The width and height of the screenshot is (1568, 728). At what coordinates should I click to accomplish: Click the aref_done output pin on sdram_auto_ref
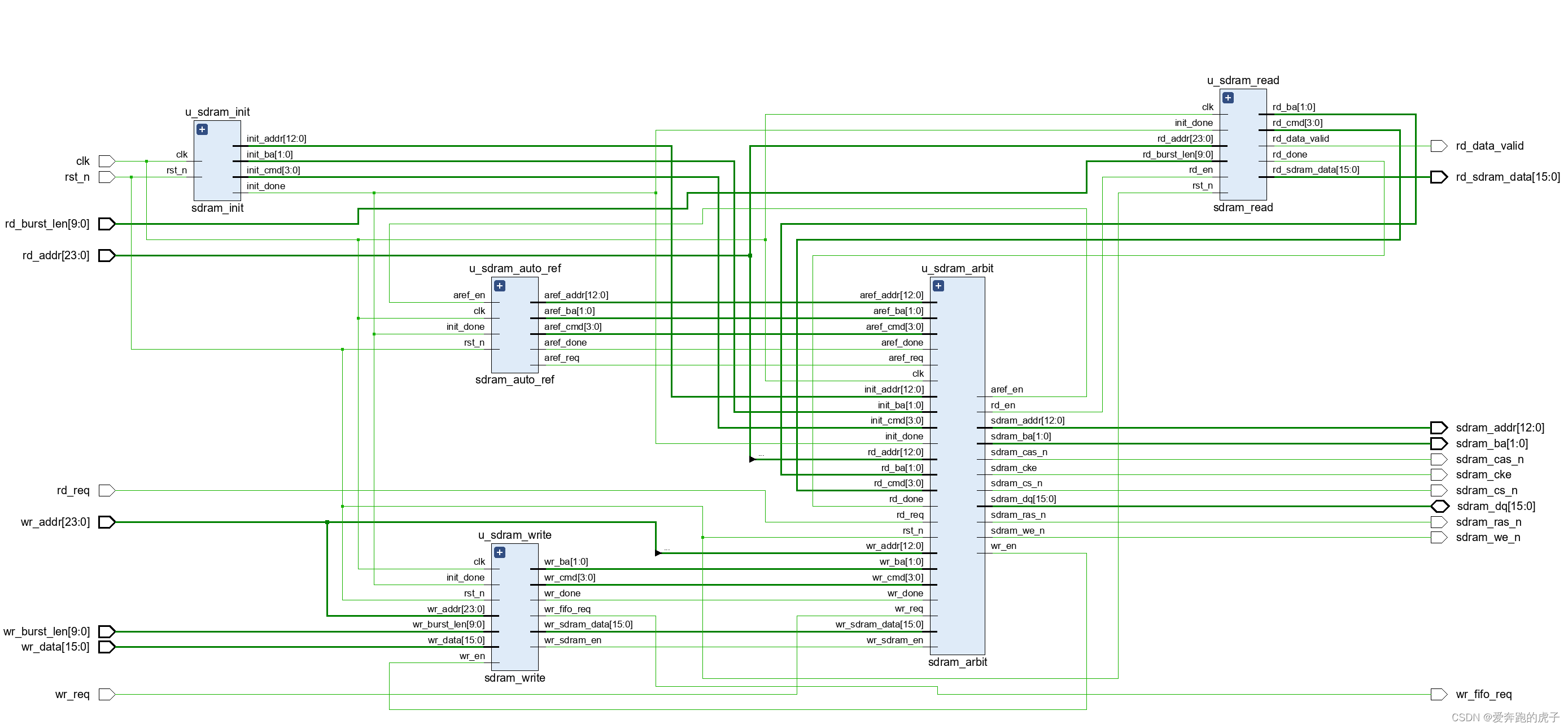pyautogui.click(x=565, y=343)
